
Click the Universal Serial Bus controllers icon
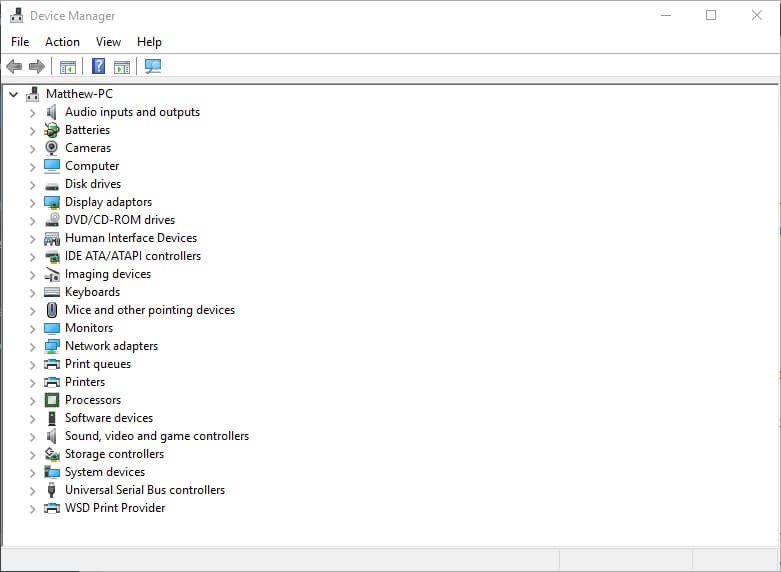52,490
